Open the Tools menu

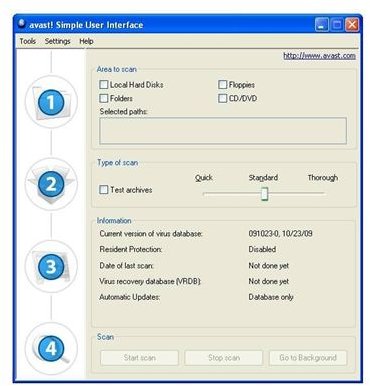[28, 41]
